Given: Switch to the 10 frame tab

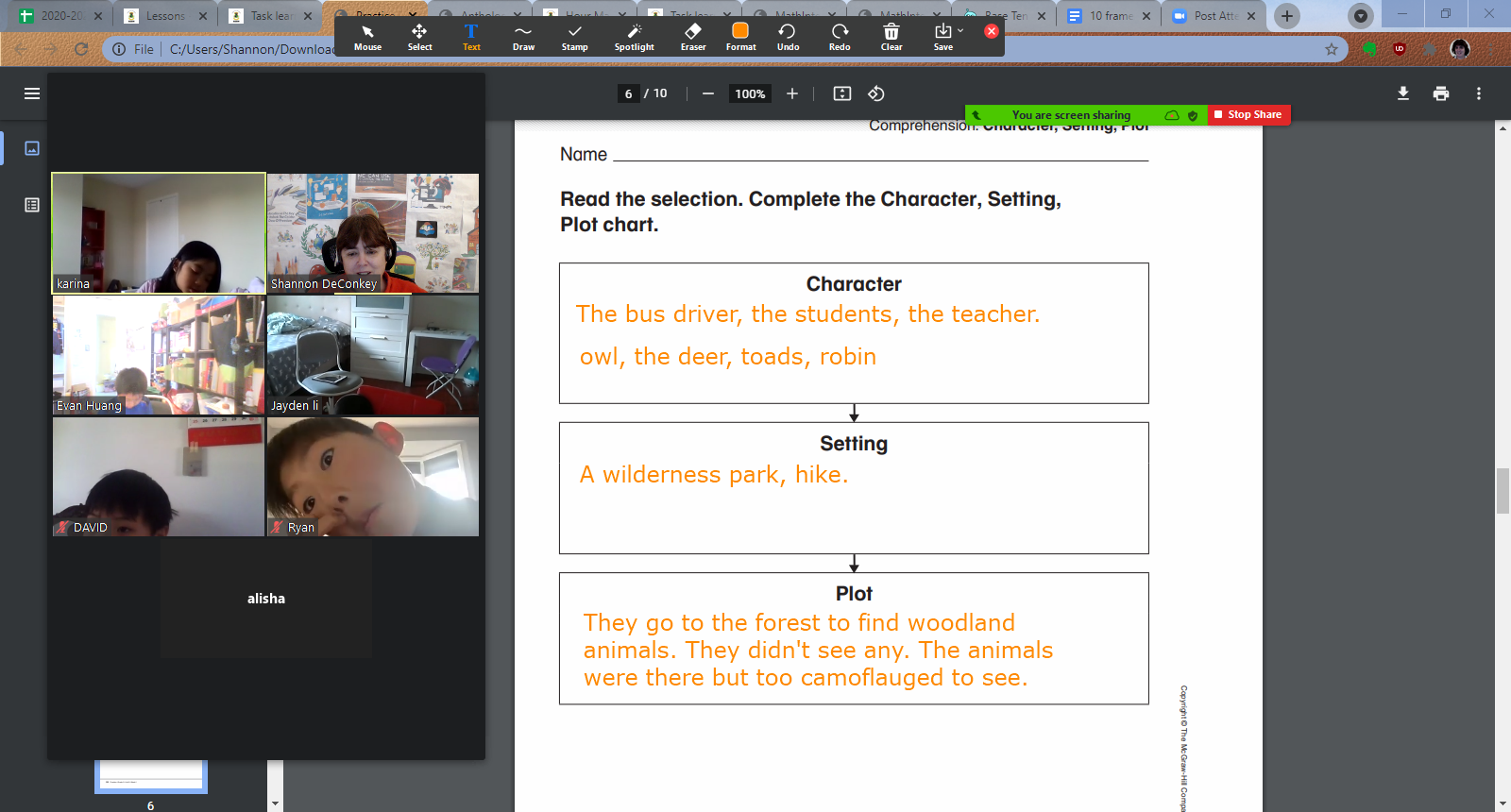Looking at the screenshot, I should tap(1111, 16).
